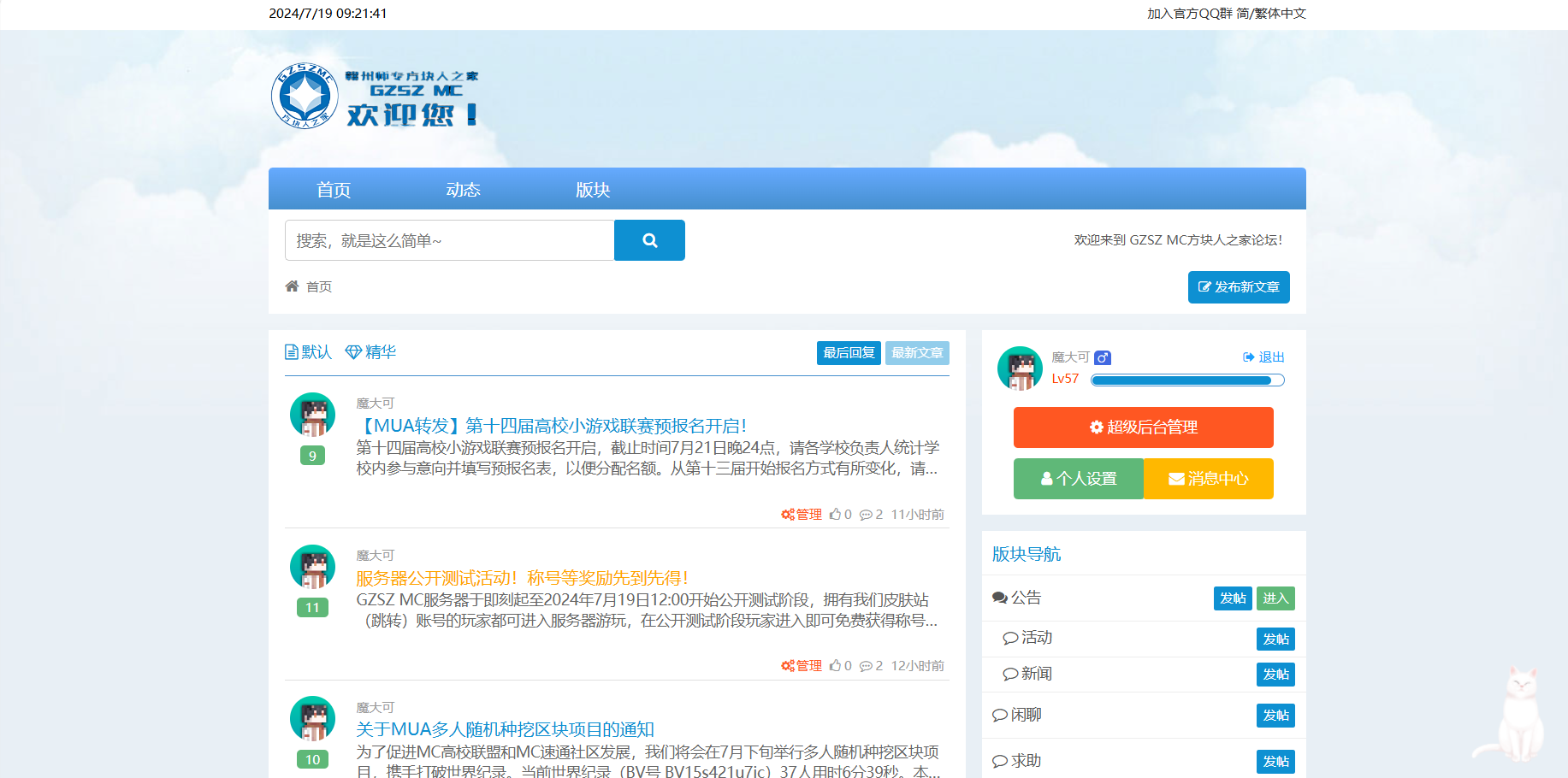
Task: Open 超级后台管理 admin panel
Action: [x=1143, y=427]
